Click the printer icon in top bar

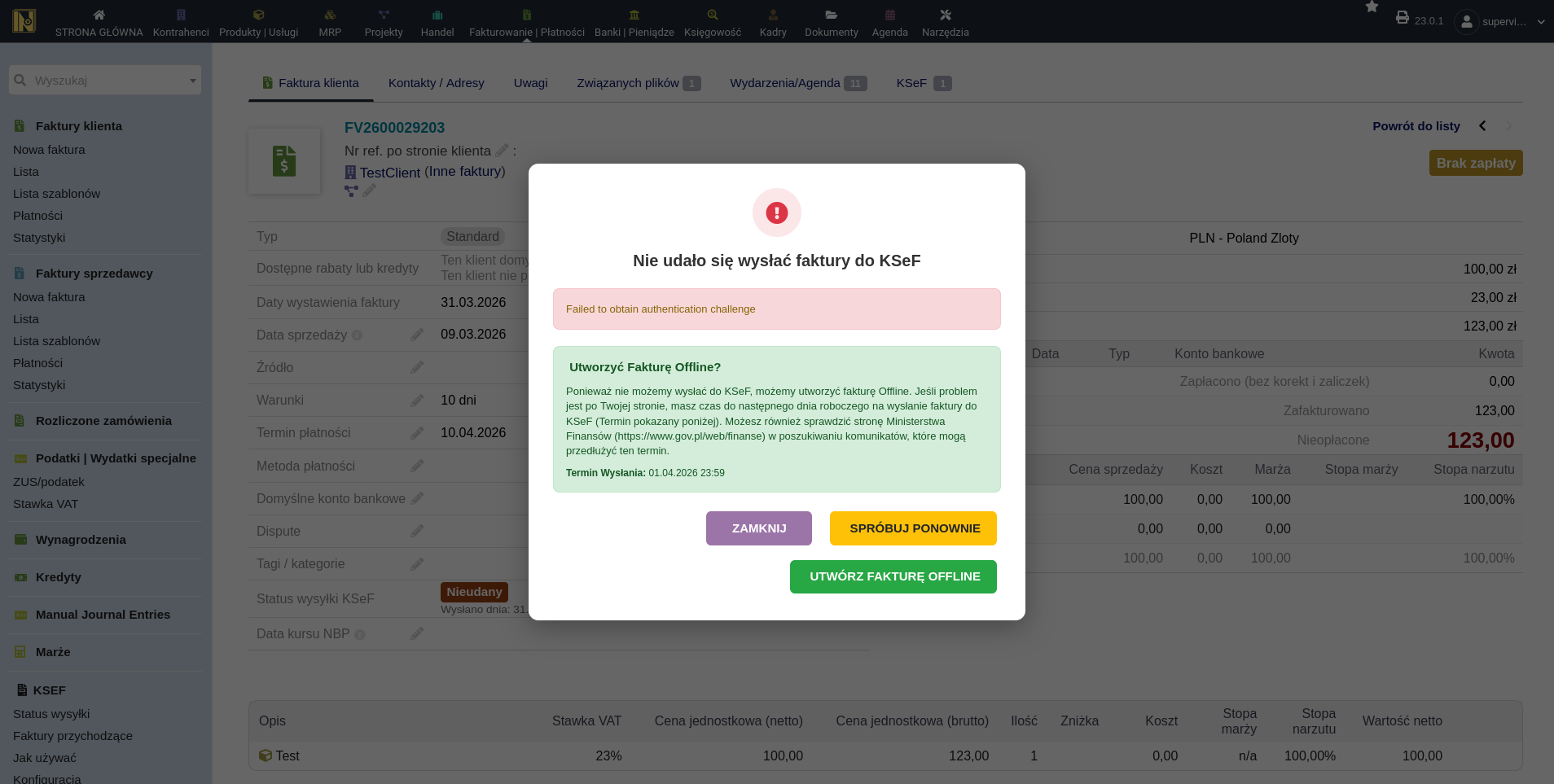[x=1402, y=18]
